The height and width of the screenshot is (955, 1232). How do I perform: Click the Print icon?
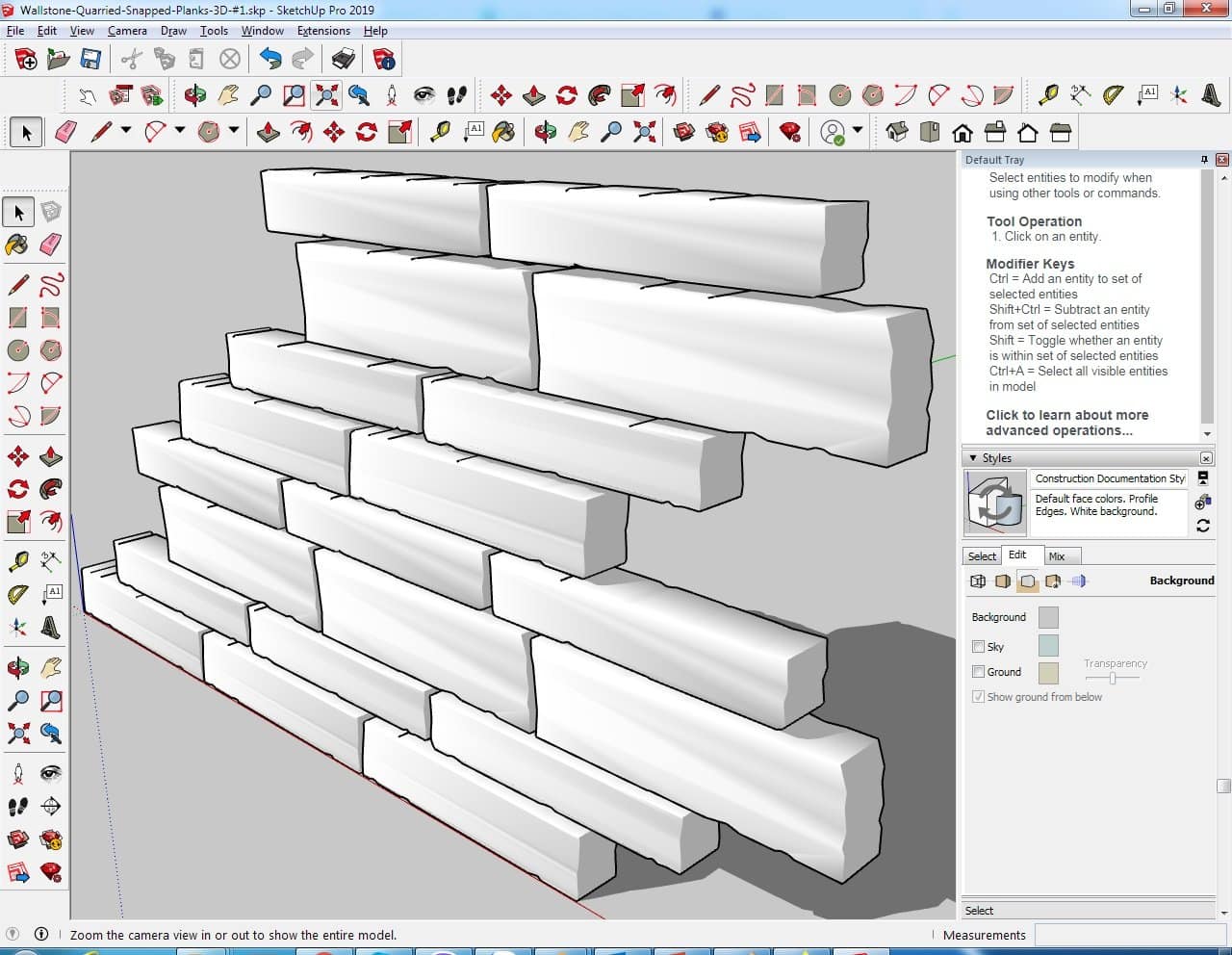pyautogui.click(x=344, y=60)
